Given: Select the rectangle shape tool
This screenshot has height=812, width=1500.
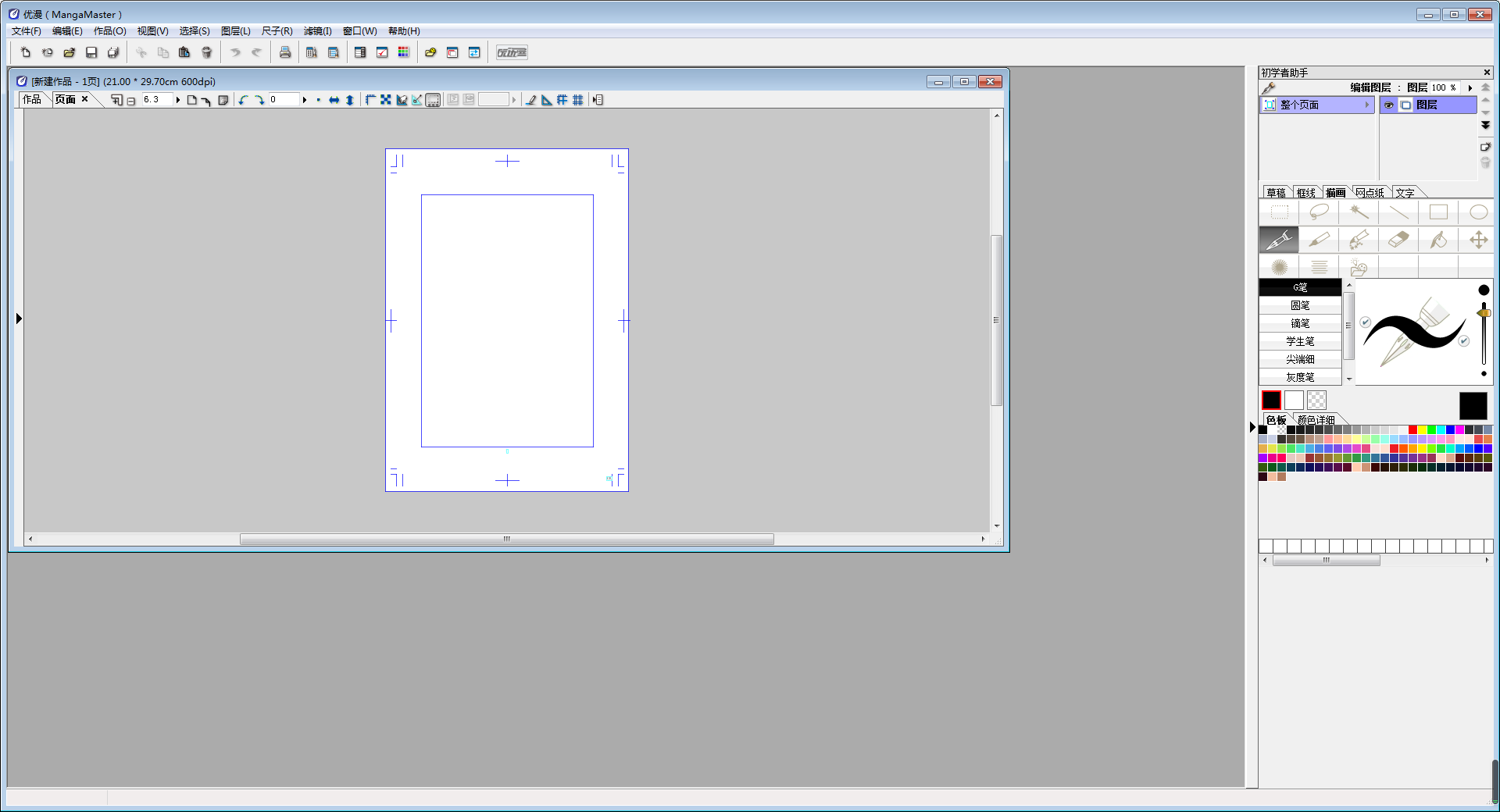Looking at the screenshot, I should click(1439, 212).
